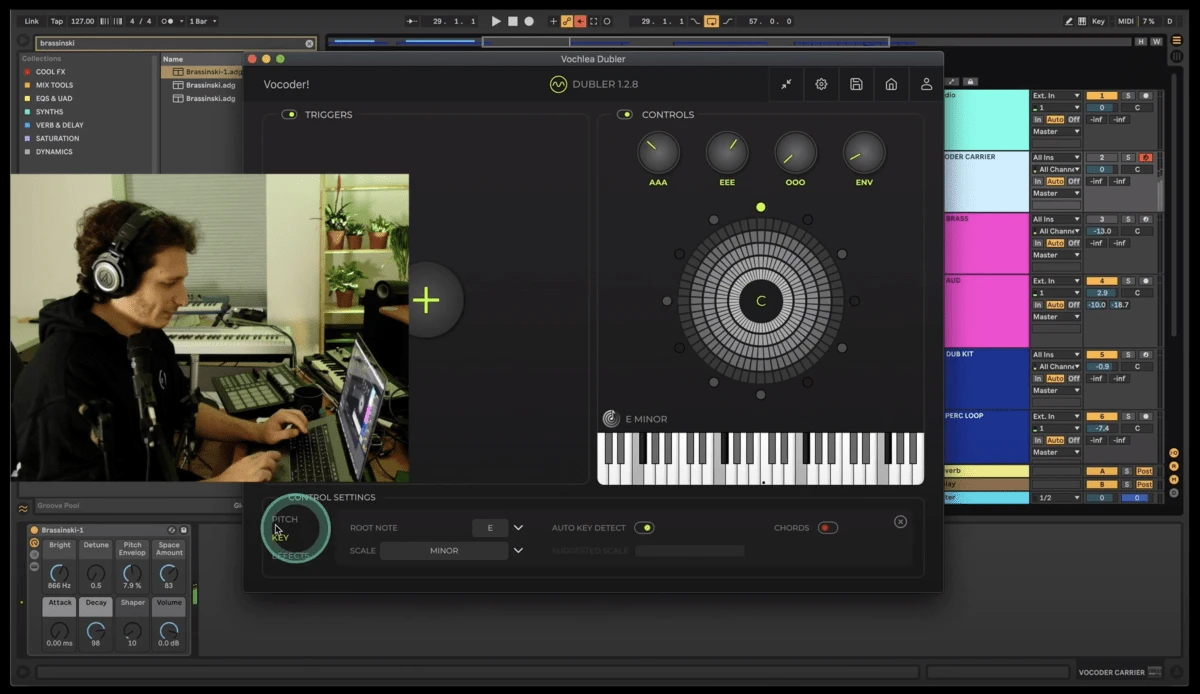1200x694 pixels.
Task: Set BRASS track monitor to Auto
Action: pos(1055,243)
